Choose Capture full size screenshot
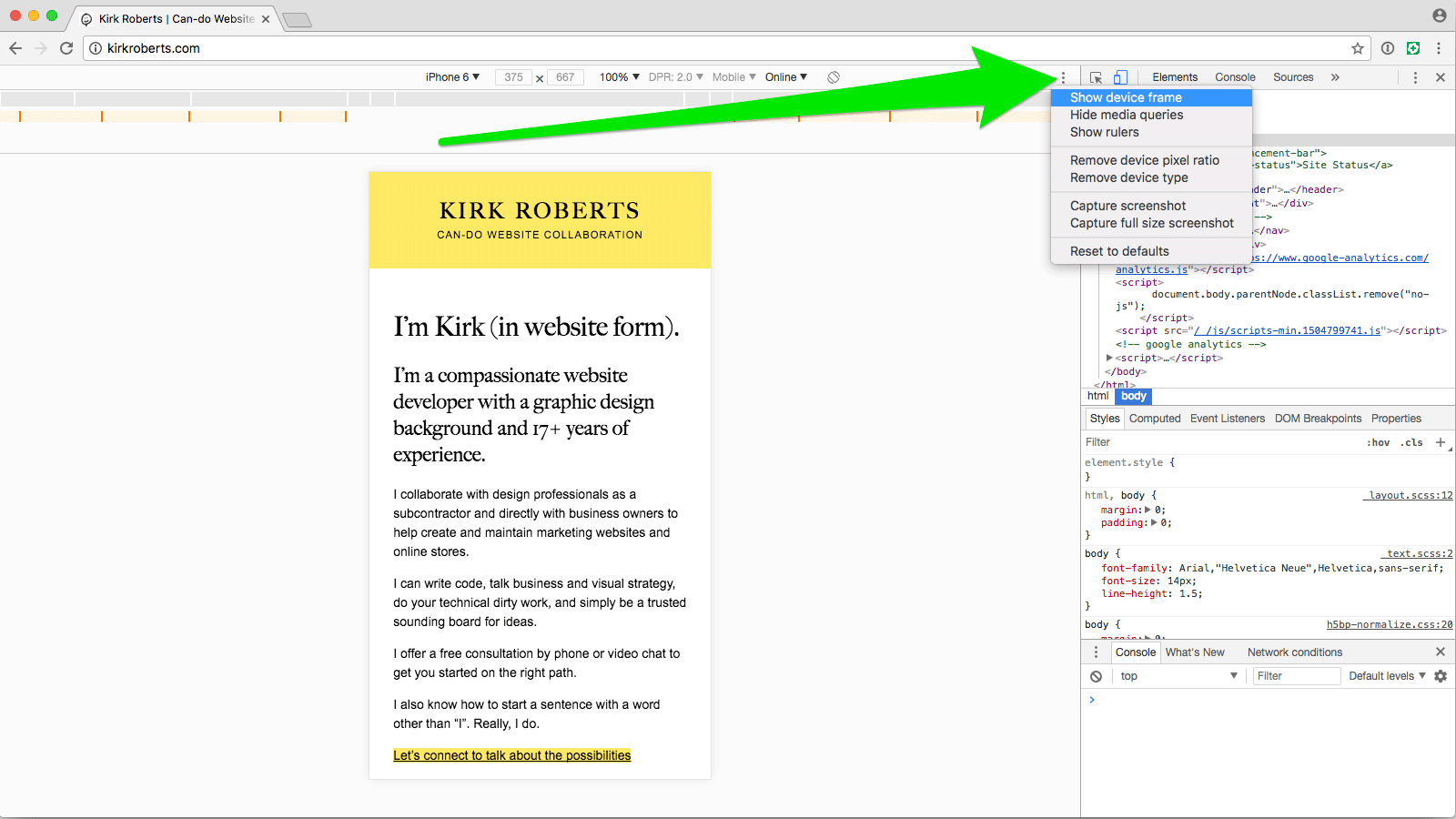 point(1151,223)
